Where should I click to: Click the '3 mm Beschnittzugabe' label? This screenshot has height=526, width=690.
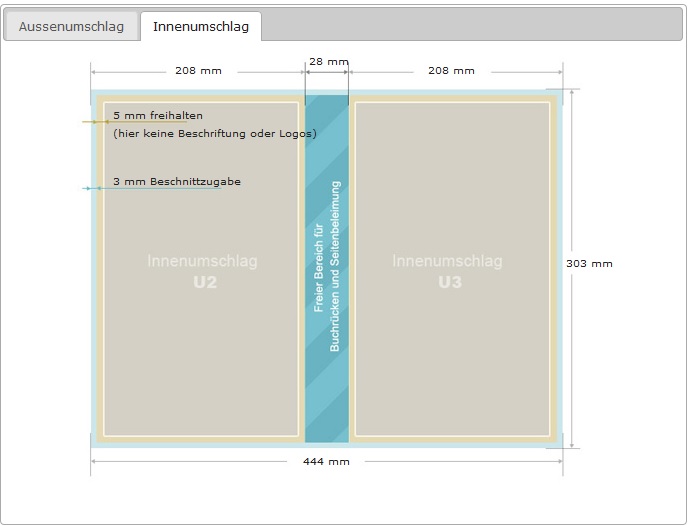pos(177,181)
